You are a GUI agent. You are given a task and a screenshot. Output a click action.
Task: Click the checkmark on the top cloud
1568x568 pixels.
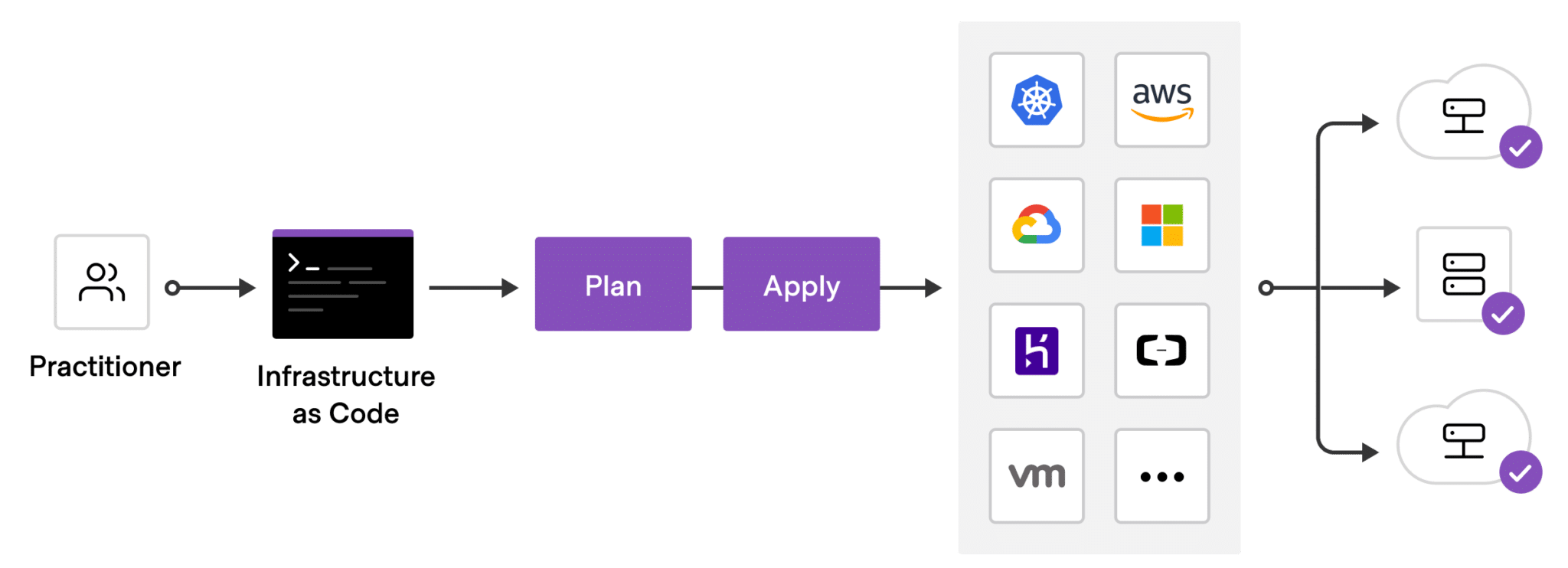click(1521, 147)
